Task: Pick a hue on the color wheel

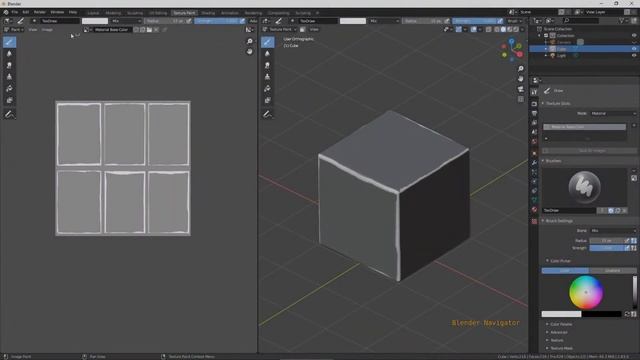Action: pos(586,292)
